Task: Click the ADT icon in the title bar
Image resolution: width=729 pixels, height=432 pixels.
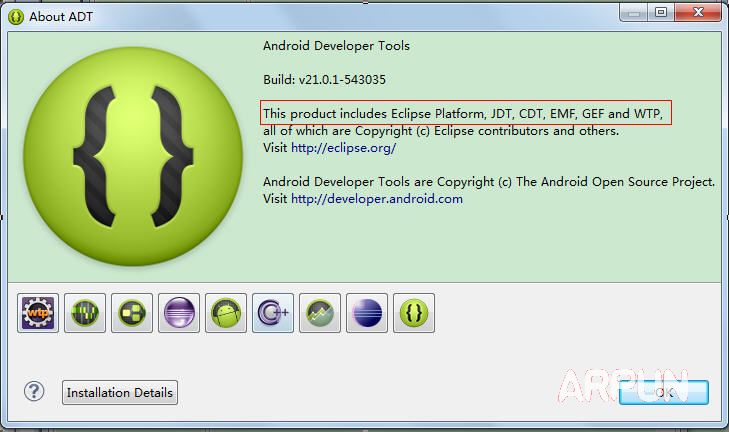Action: click(x=16, y=17)
